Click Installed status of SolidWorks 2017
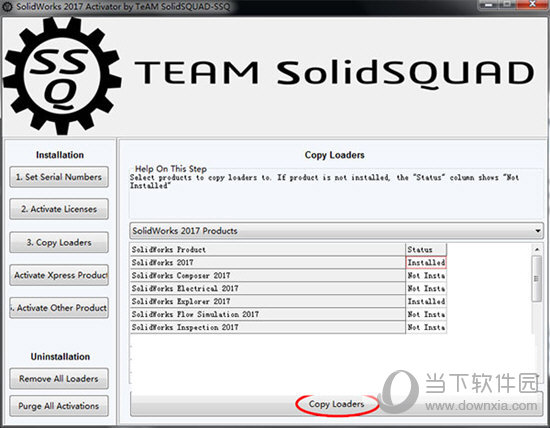Viewport: 550px width, 428px height. (x=426, y=262)
